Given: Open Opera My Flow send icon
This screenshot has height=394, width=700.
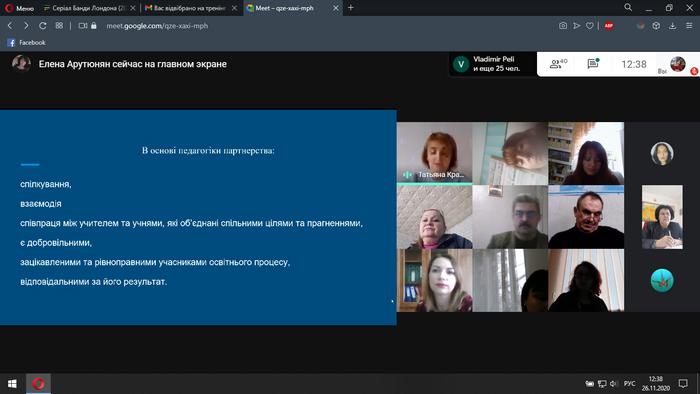Looking at the screenshot, I should pyautogui.click(x=577, y=26).
